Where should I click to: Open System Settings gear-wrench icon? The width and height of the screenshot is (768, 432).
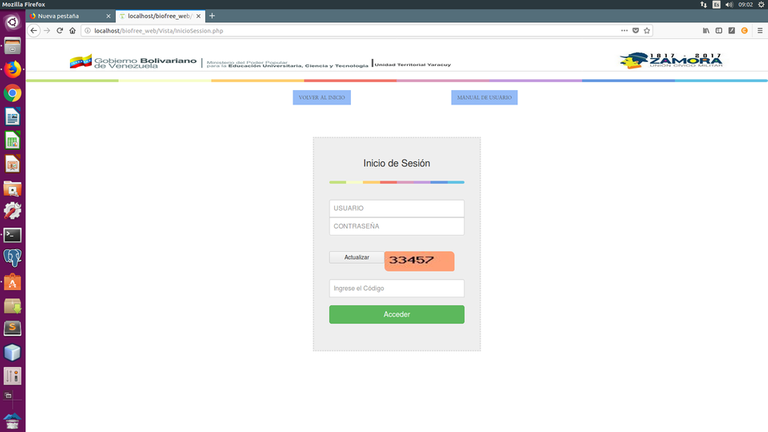[x=12, y=211]
